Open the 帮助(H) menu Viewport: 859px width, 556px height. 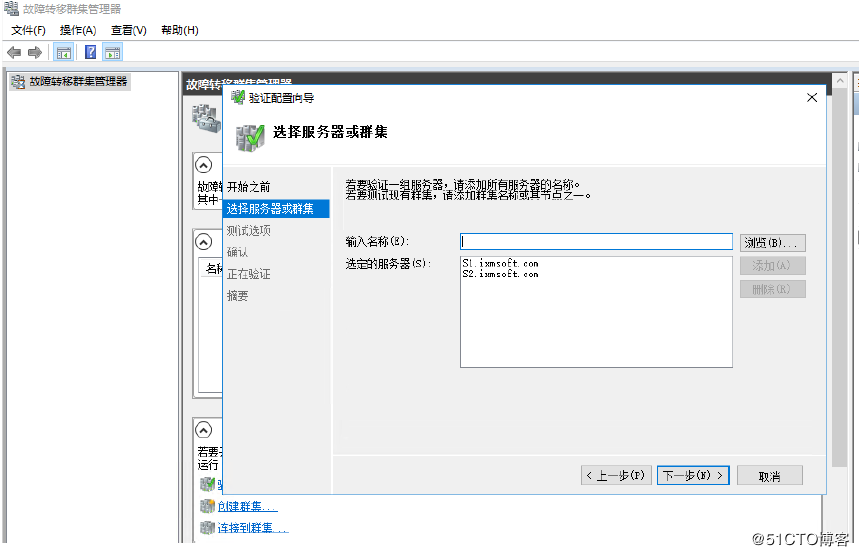180,30
